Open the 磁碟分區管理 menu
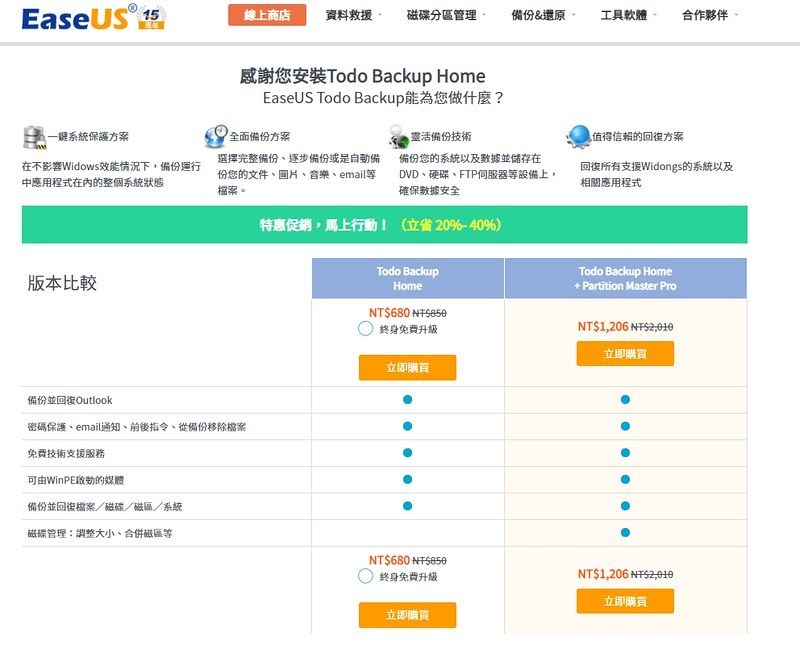The height and width of the screenshot is (645, 800). click(441, 15)
